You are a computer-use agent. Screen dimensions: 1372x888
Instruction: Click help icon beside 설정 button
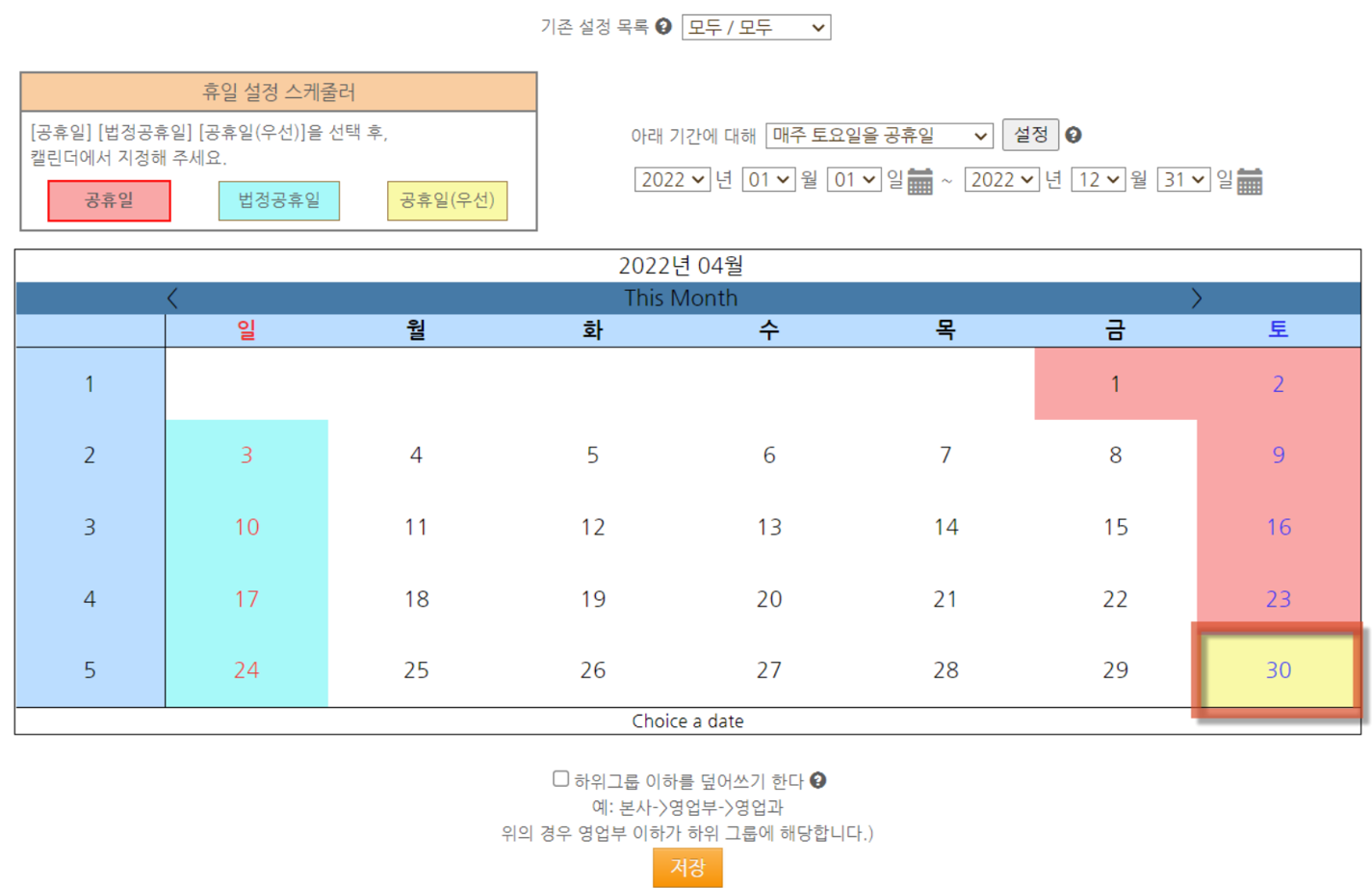pyautogui.click(x=1074, y=136)
